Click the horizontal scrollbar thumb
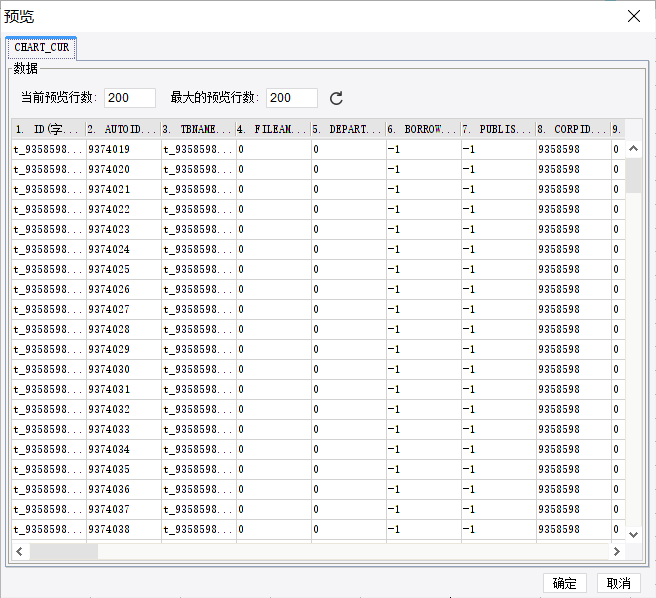This screenshot has height=598, width=656. click(x=64, y=552)
